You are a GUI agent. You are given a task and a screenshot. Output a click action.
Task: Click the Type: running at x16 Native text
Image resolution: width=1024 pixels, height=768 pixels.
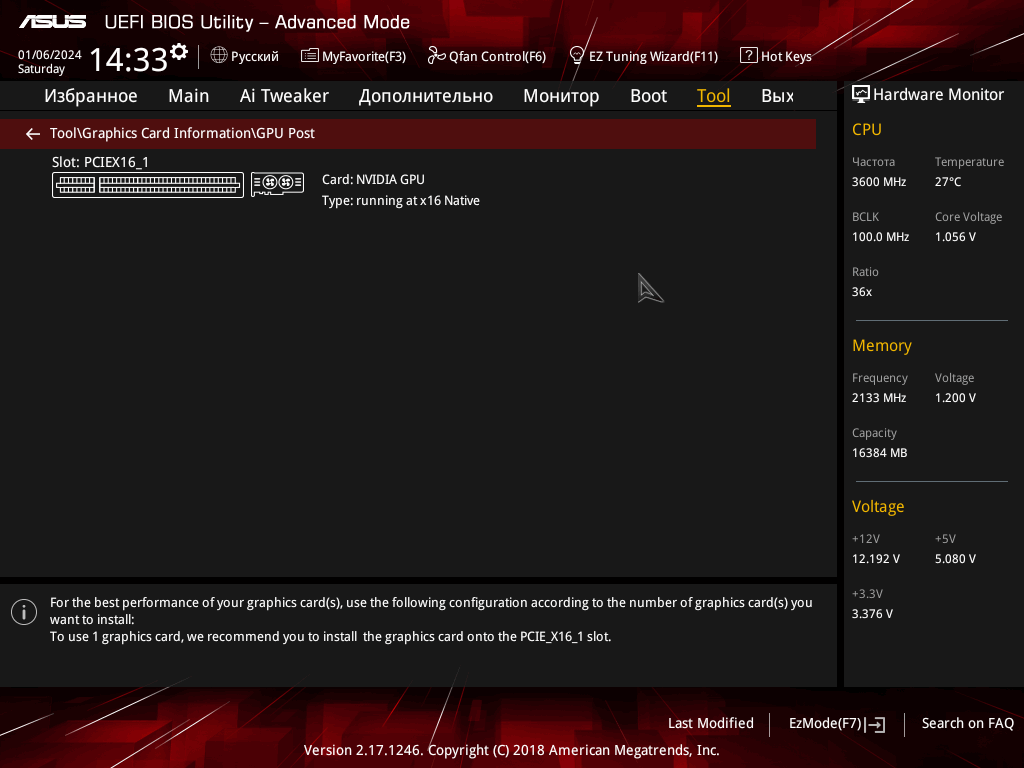(400, 200)
